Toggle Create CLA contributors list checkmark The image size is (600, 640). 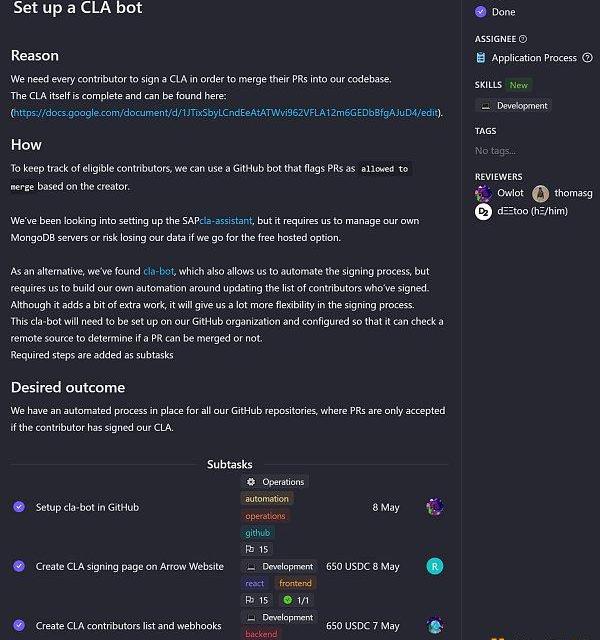(19, 626)
